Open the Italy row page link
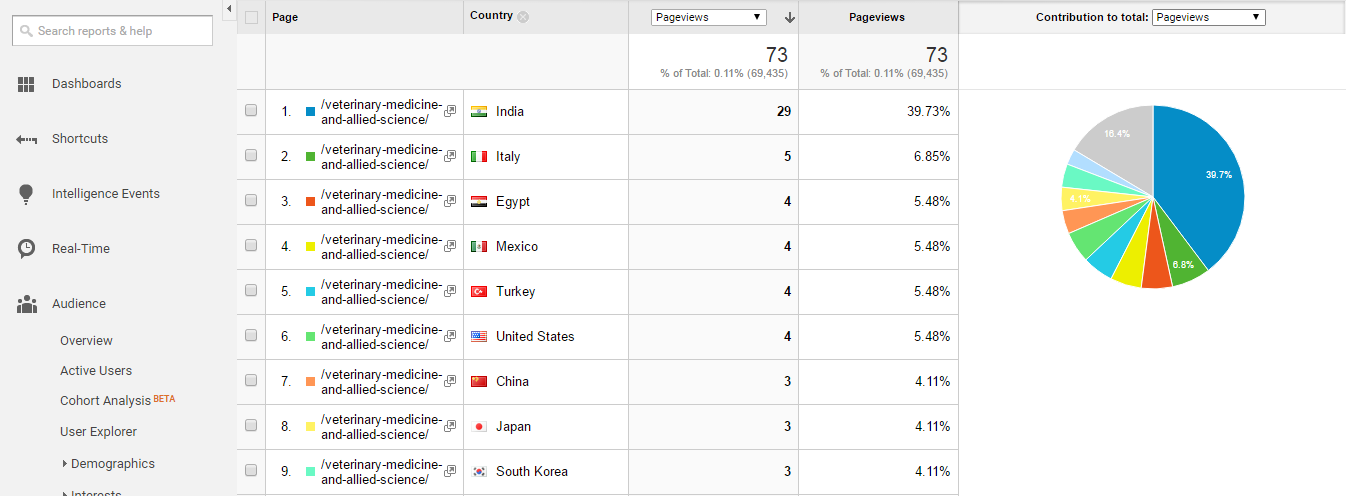The width and height of the screenshot is (1346, 496). pos(381,157)
